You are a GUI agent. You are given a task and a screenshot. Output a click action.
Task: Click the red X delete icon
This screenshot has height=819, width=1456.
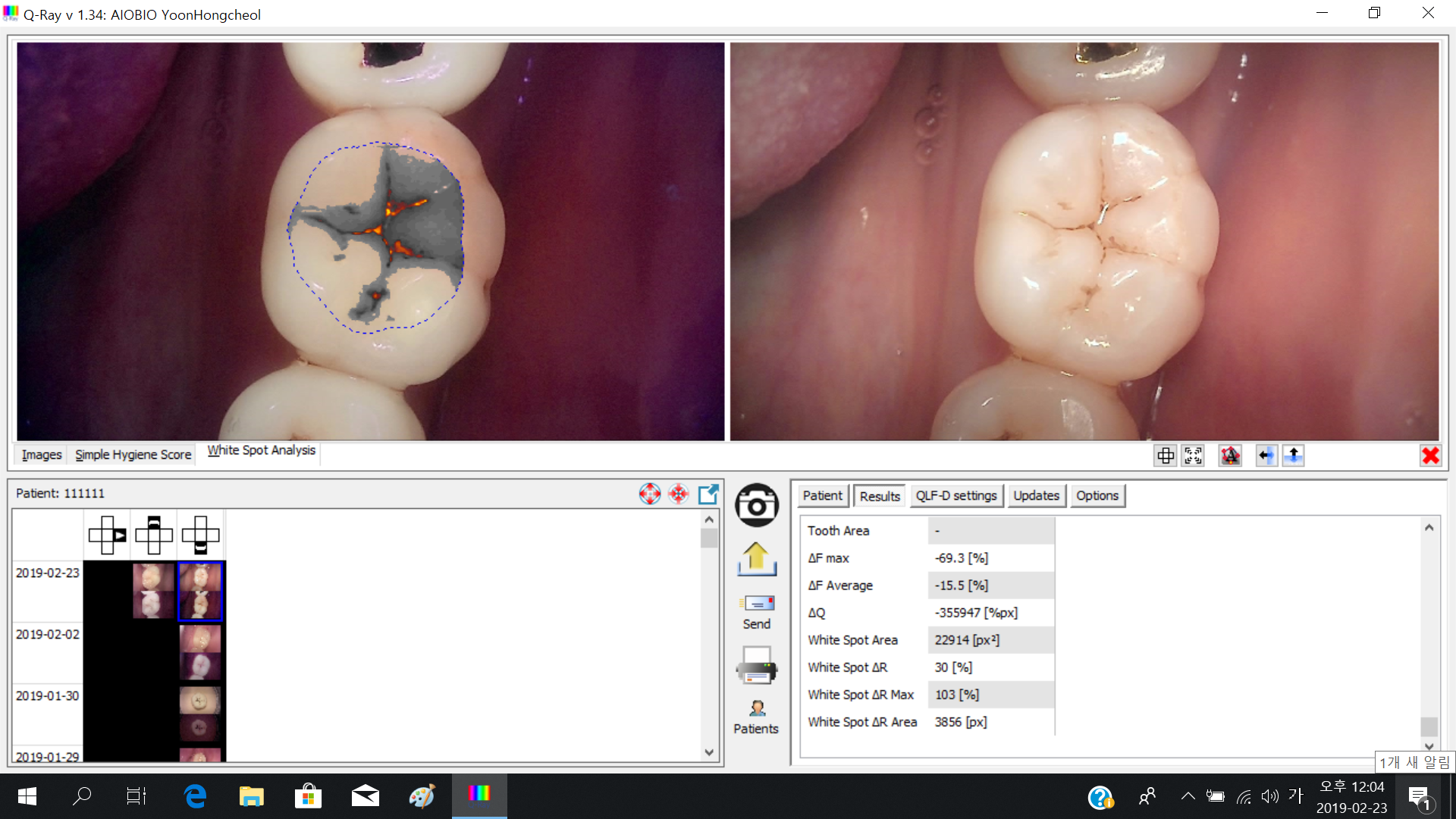(x=1430, y=456)
